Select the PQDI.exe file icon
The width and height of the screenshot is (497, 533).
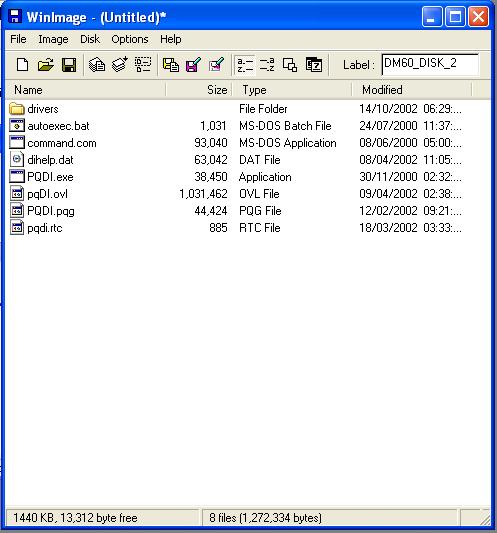(x=17, y=177)
